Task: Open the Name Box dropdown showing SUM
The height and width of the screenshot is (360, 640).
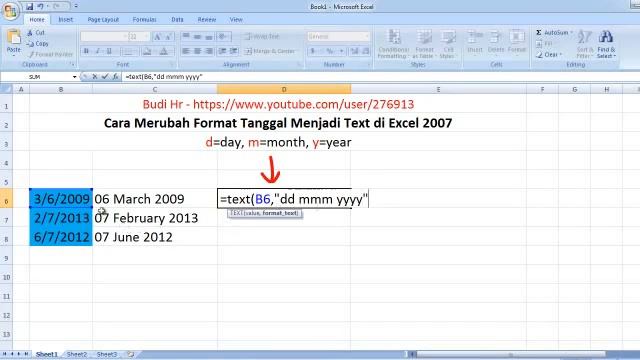Action: pyautogui.click(x=74, y=77)
